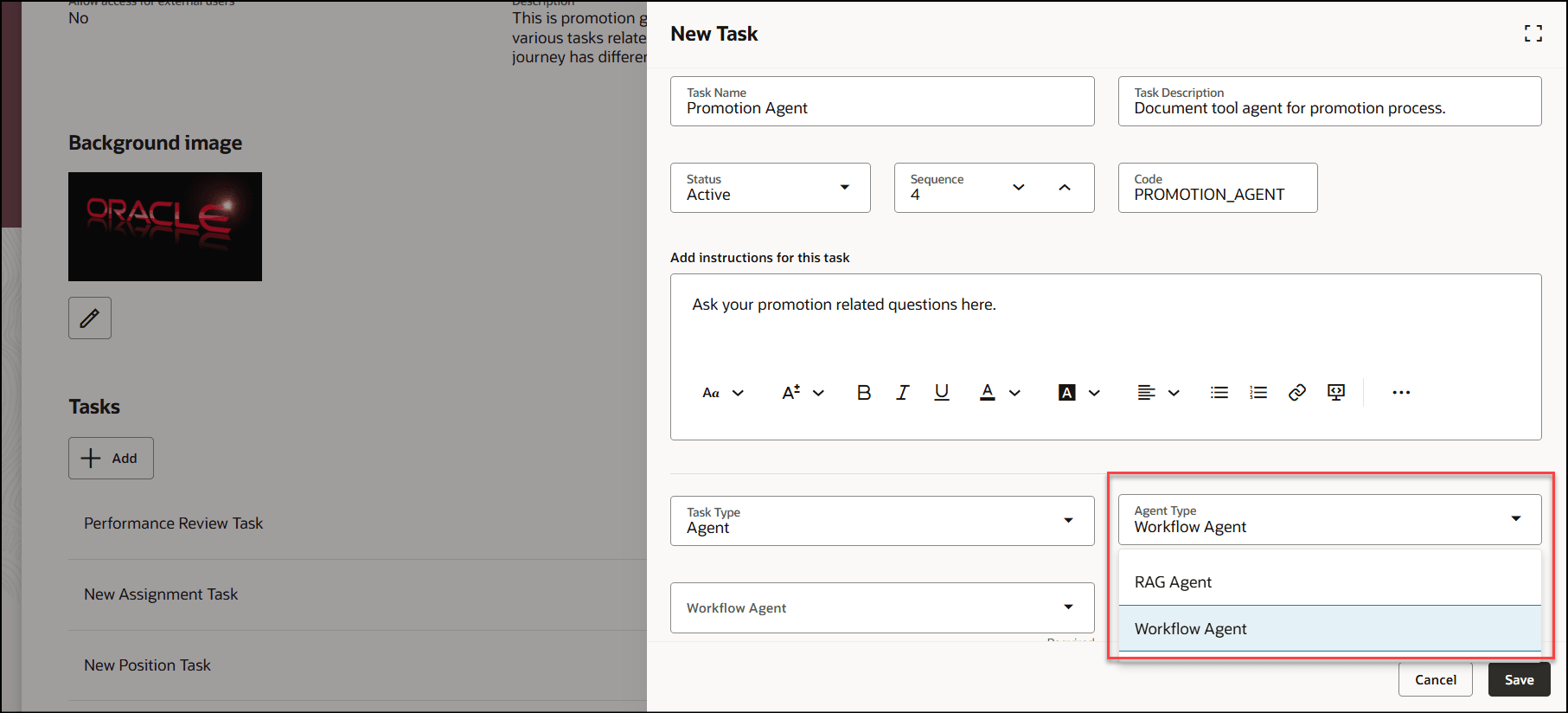Toggle underline formatting in instructions editor

point(942,393)
